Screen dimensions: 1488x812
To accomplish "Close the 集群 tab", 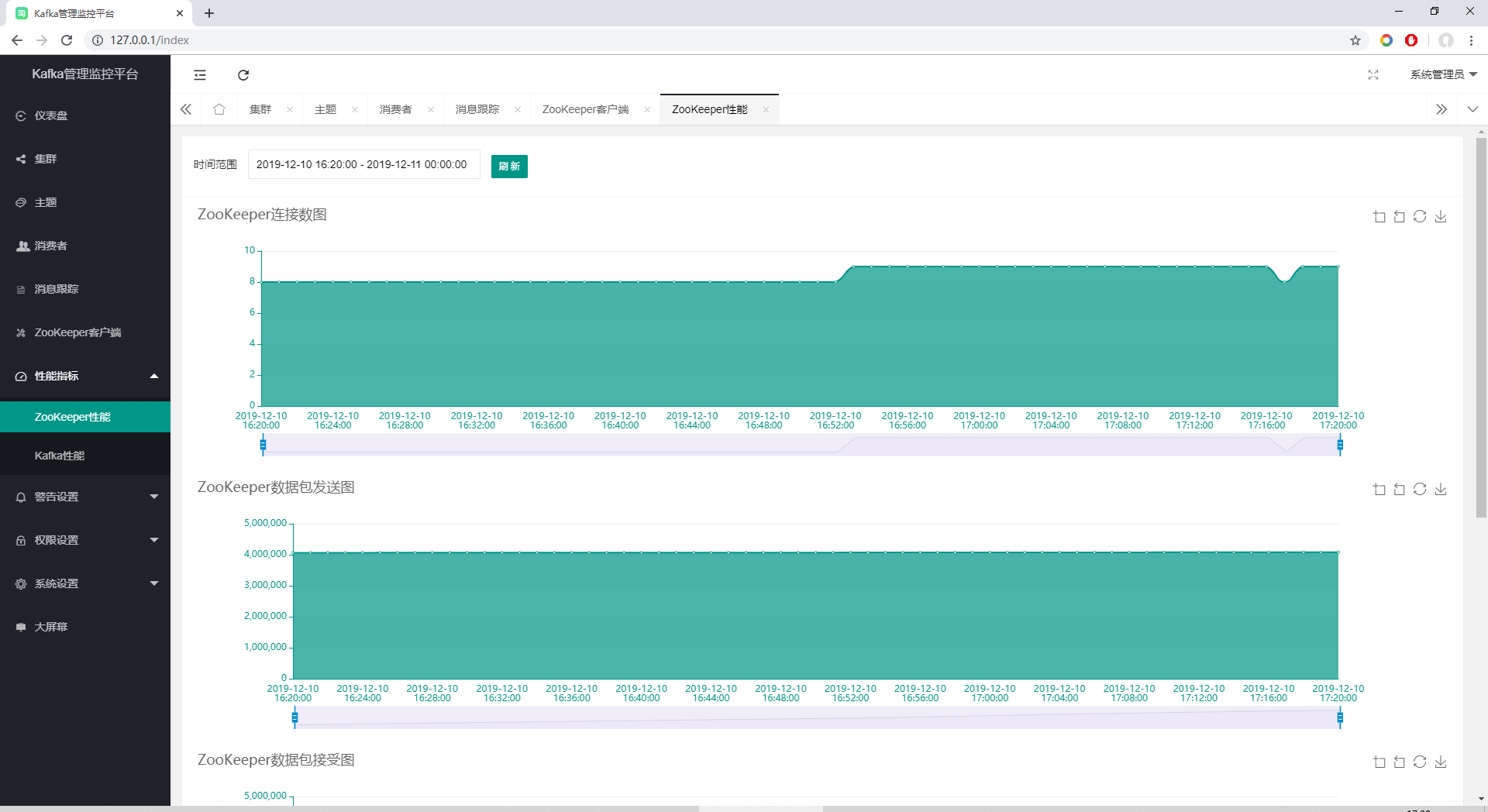I will 290,109.
